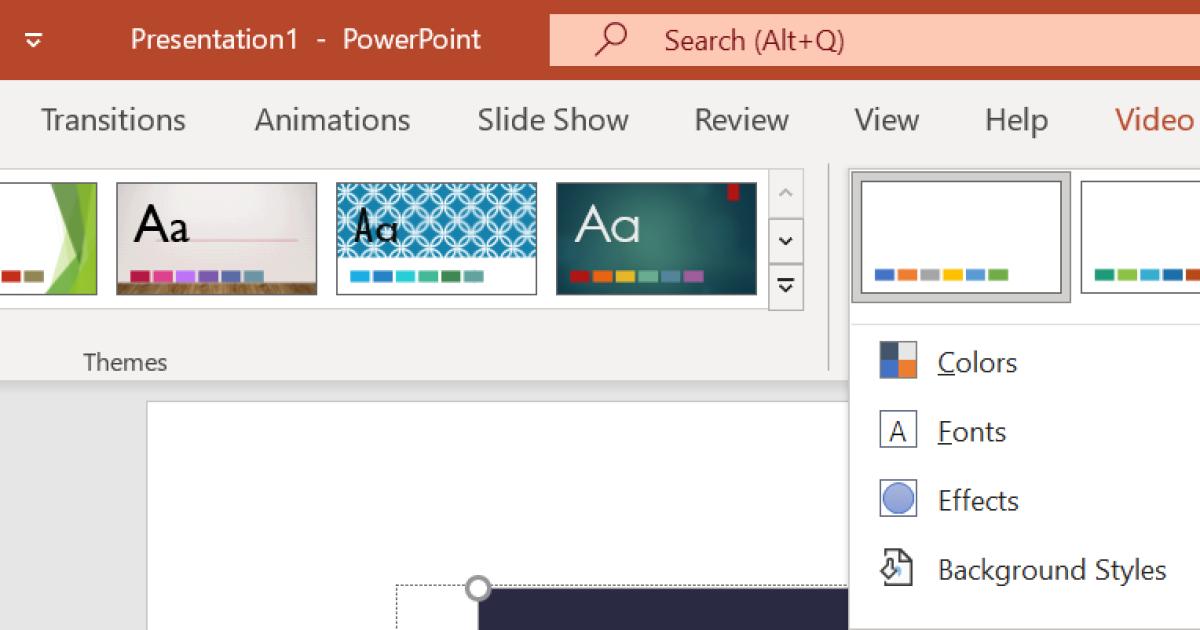Click inside the Search box
The image size is (1200, 630).
point(800,40)
